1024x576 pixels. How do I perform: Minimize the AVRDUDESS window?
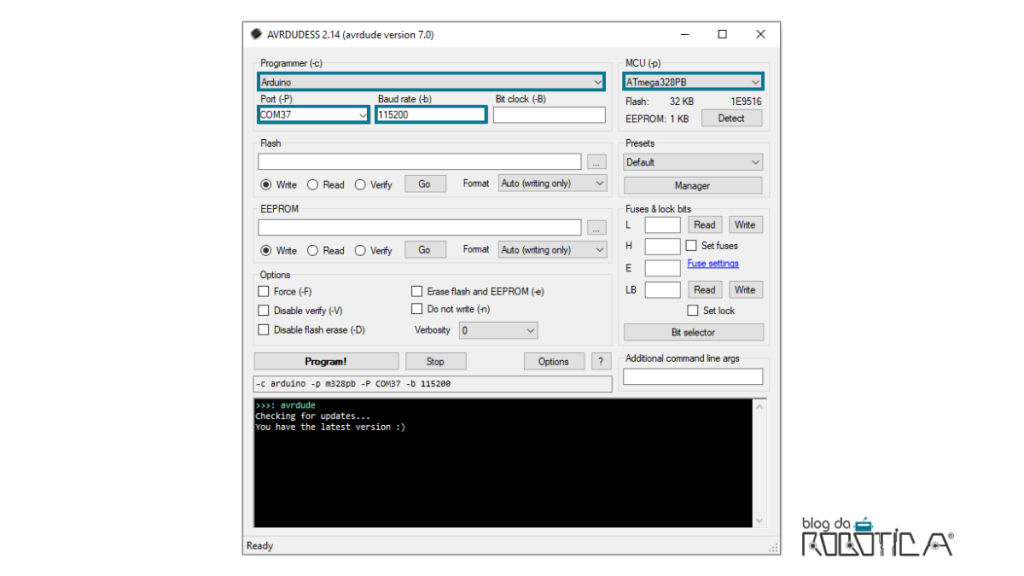coord(685,34)
